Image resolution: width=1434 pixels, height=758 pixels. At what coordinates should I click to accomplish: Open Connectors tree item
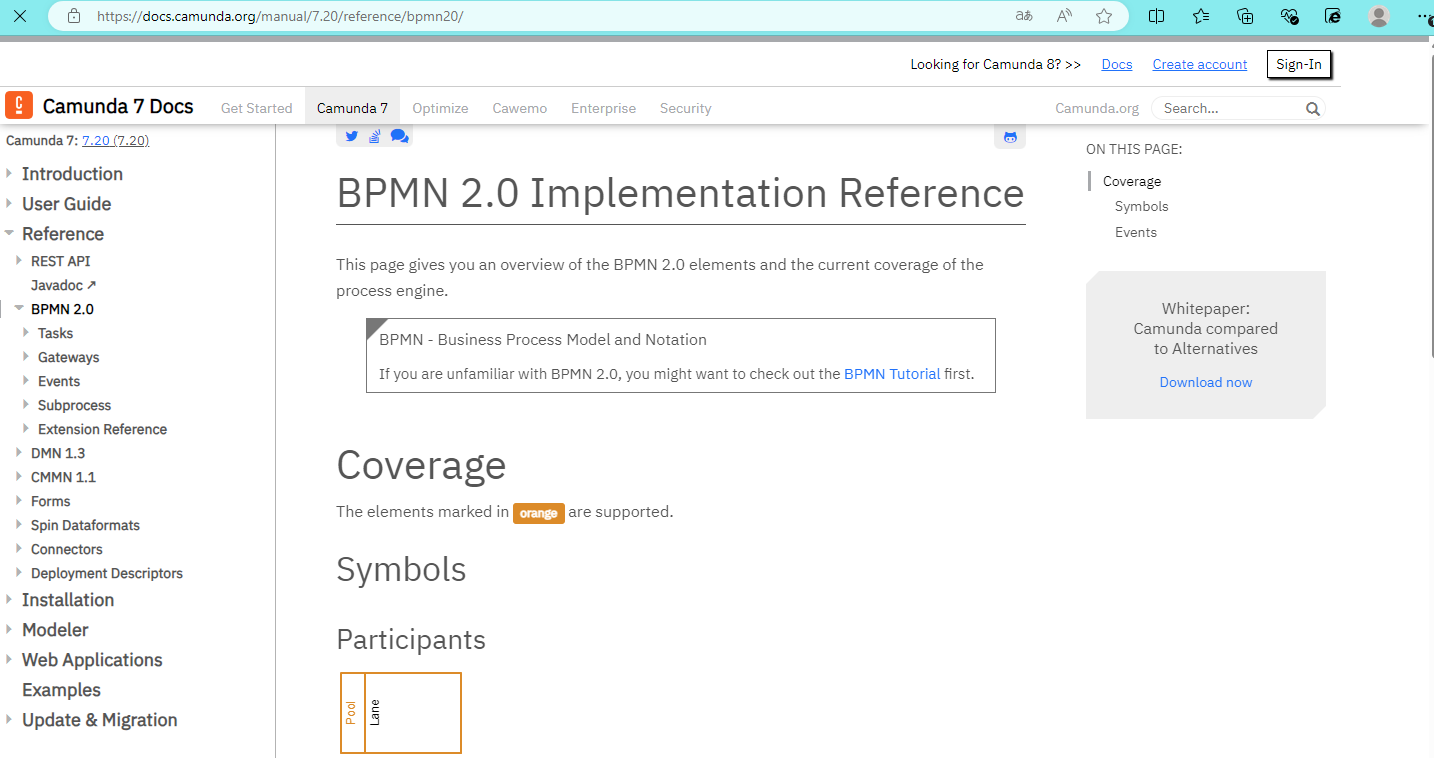(67, 549)
